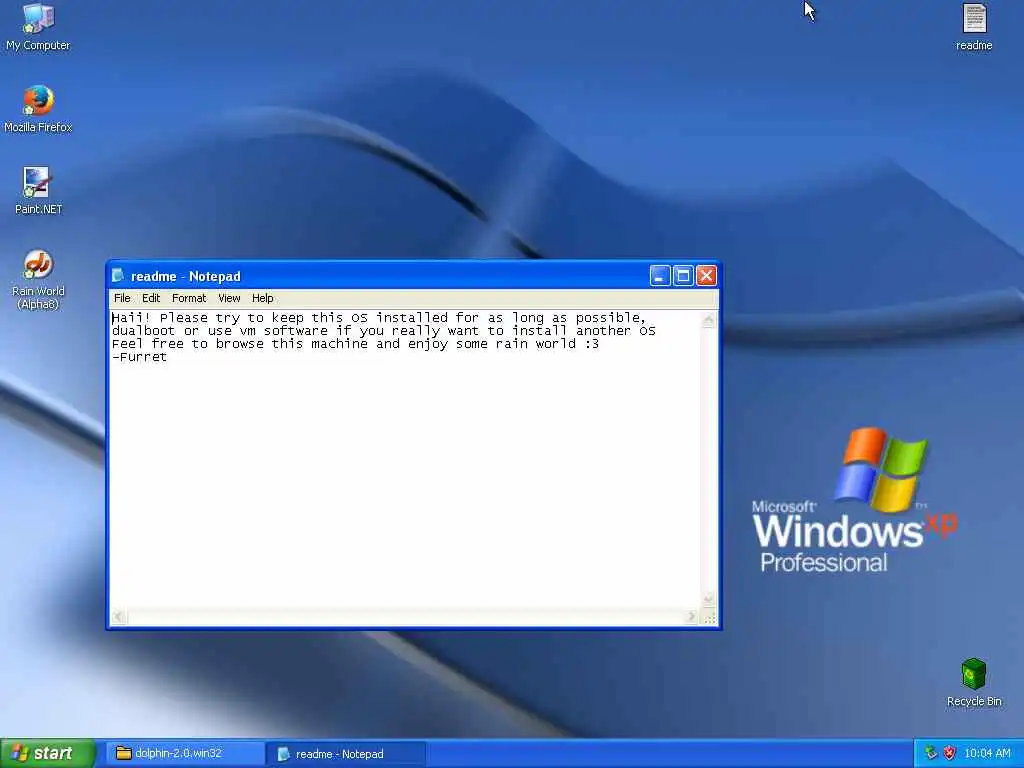
Task: Click the line starting 'dualboot or use vm'
Action: click(383, 331)
